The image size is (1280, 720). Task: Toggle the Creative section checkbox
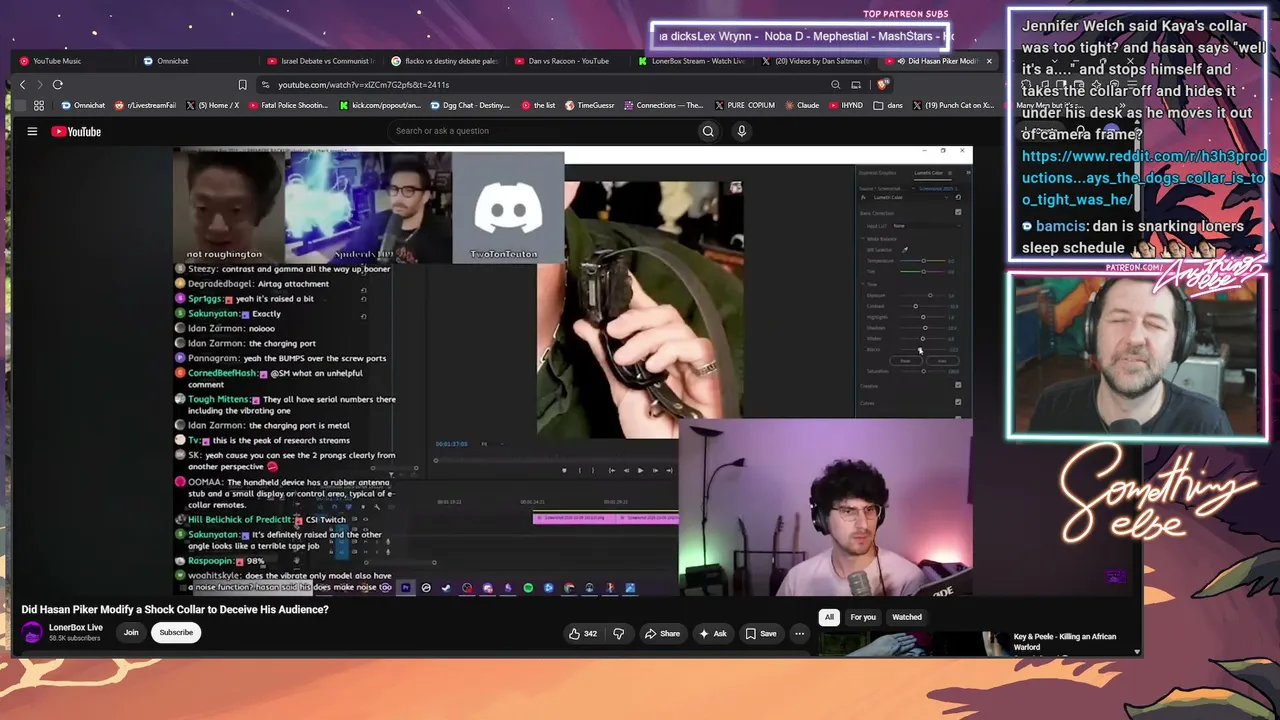click(958, 385)
